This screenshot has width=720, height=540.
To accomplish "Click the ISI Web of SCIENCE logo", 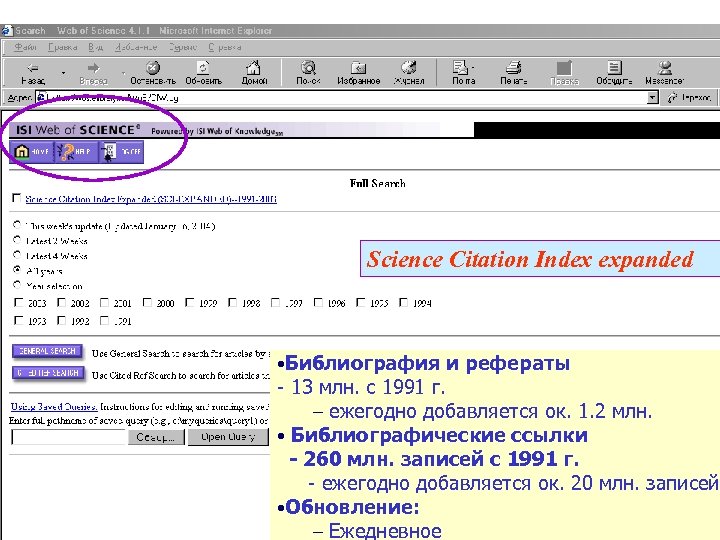I will coord(78,130).
